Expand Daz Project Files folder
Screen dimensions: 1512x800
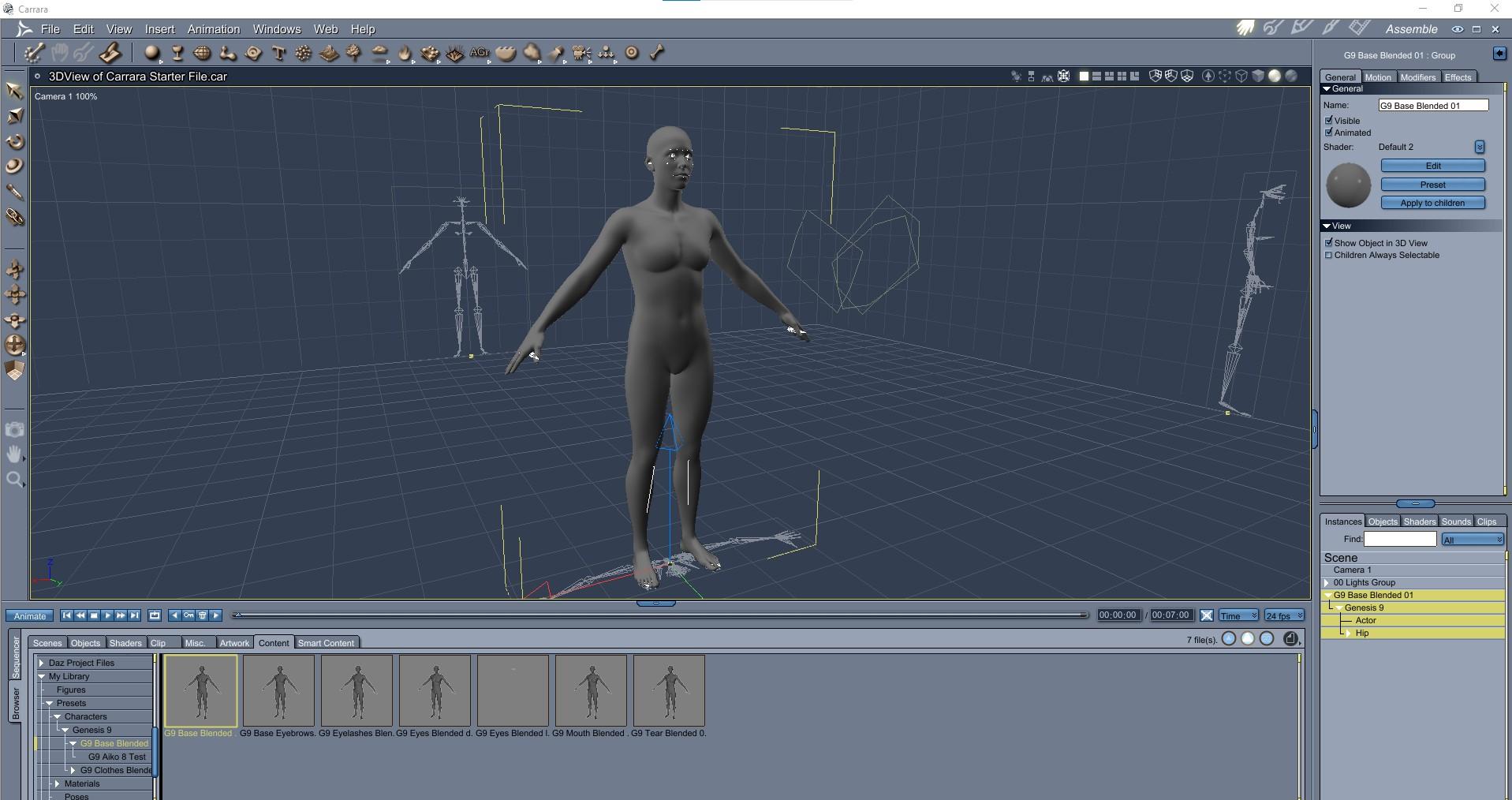(x=42, y=664)
